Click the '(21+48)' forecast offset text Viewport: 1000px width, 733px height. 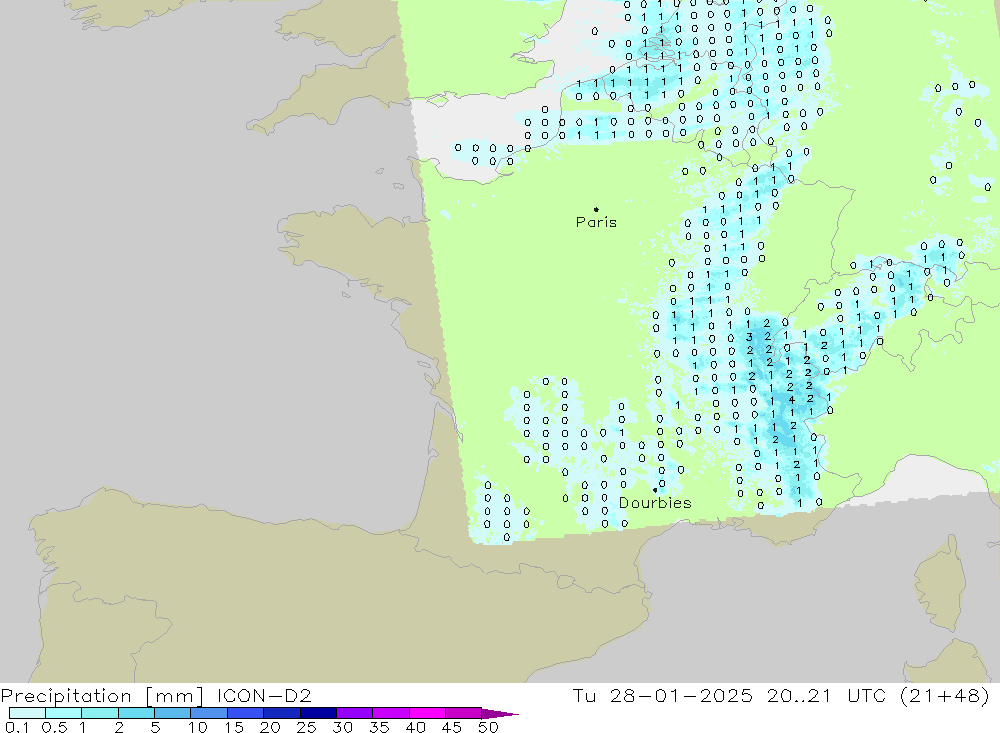(945, 695)
